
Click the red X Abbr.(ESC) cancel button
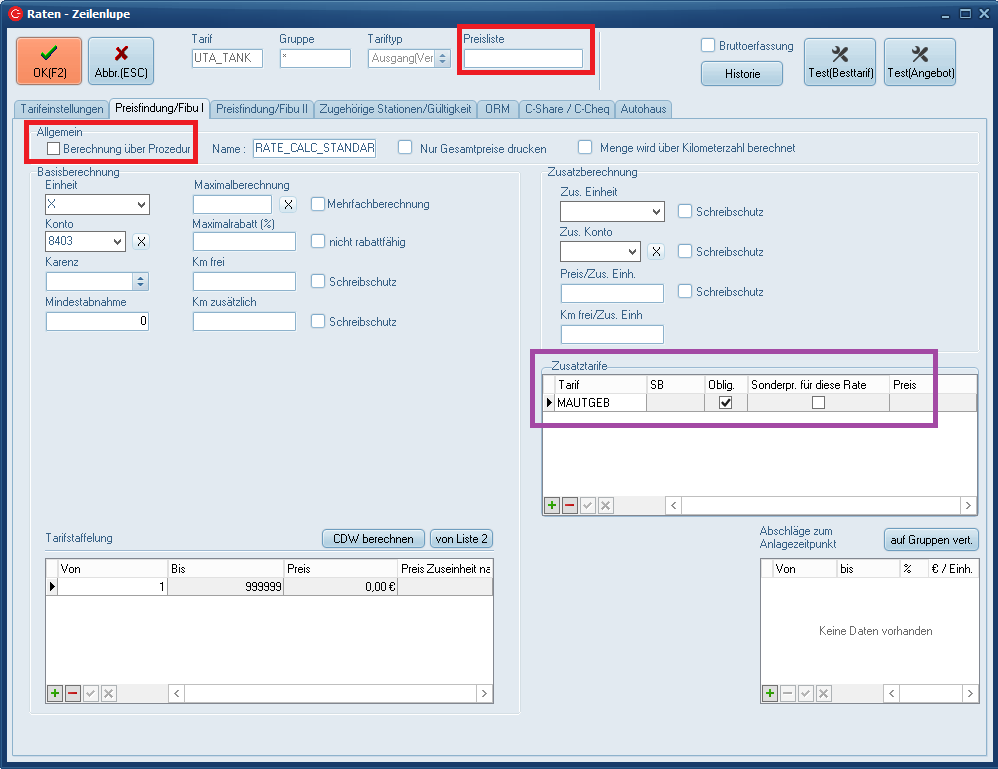pos(121,61)
